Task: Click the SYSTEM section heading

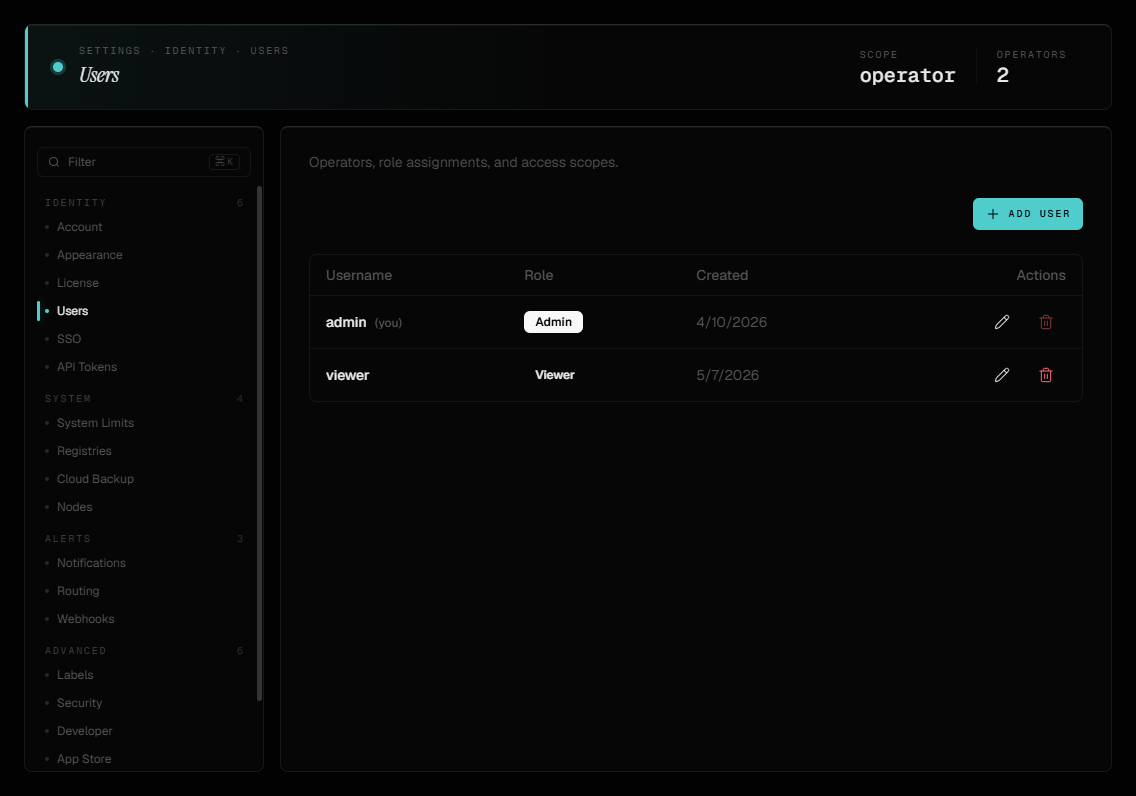Action: tap(68, 399)
